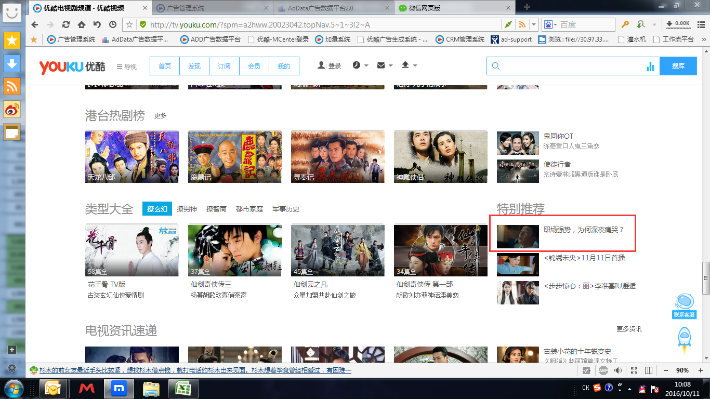Open the search ranking bar chart icon

(650, 67)
